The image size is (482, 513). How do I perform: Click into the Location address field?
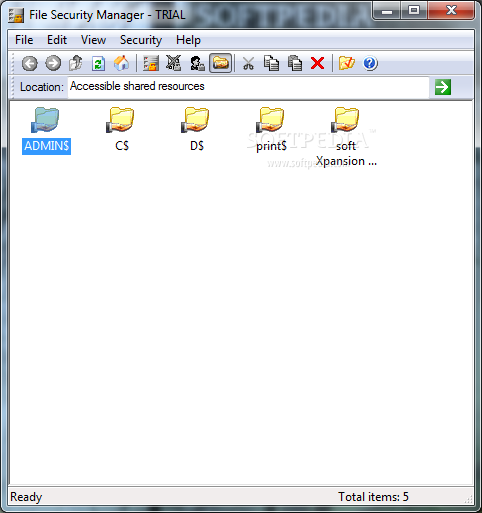[x=248, y=87]
